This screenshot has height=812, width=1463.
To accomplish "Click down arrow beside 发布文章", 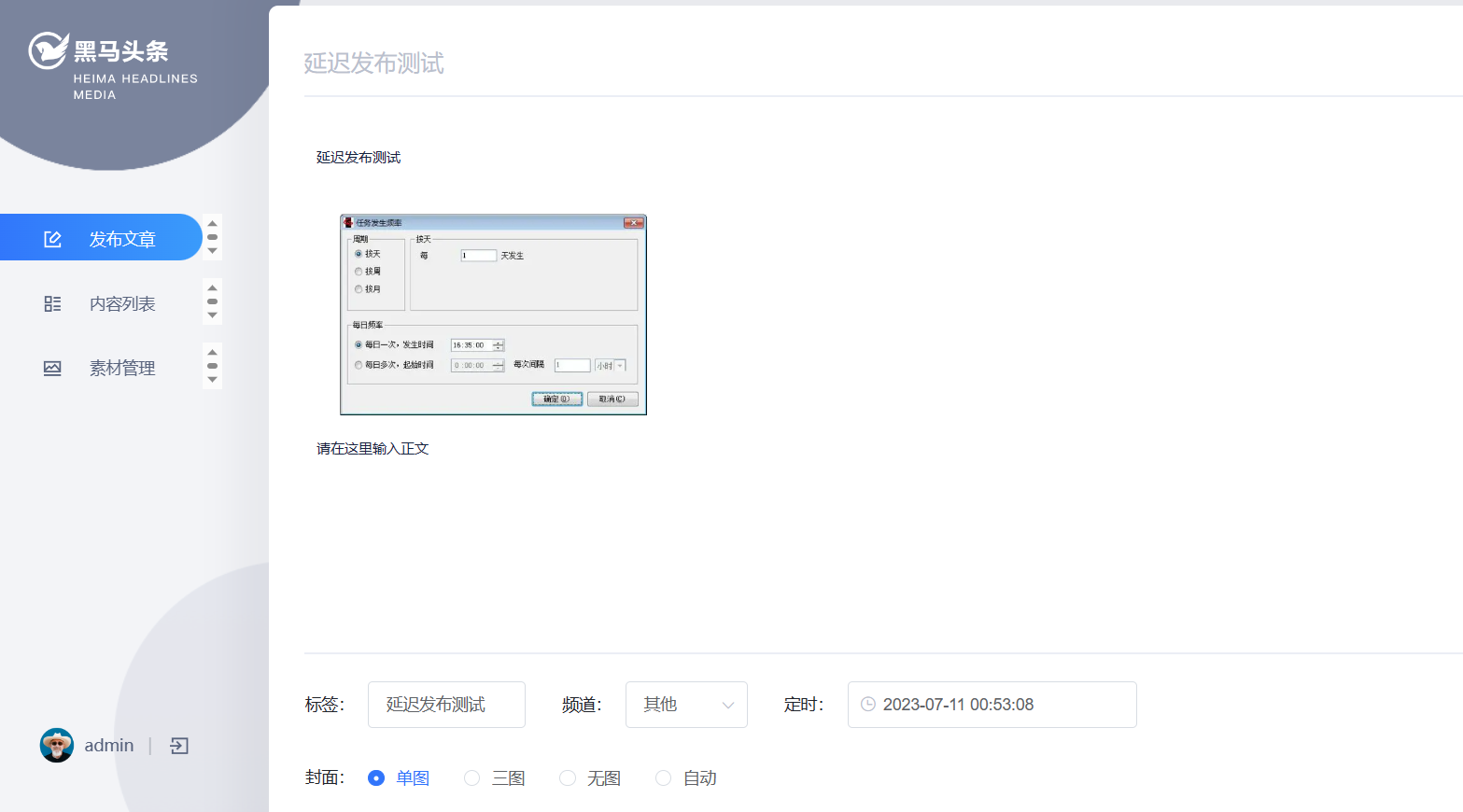I will [x=212, y=251].
